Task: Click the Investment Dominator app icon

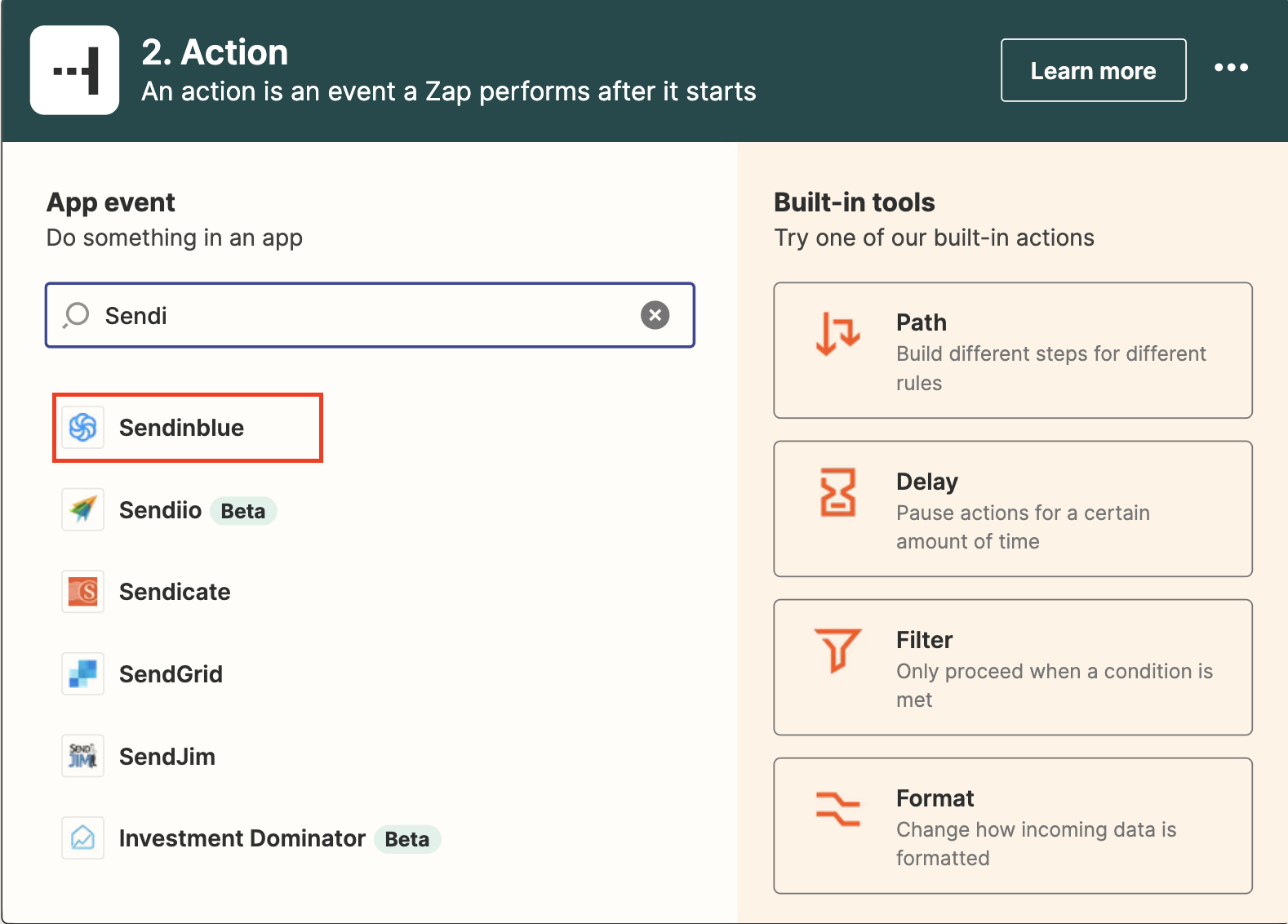Action: tap(83, 838)
